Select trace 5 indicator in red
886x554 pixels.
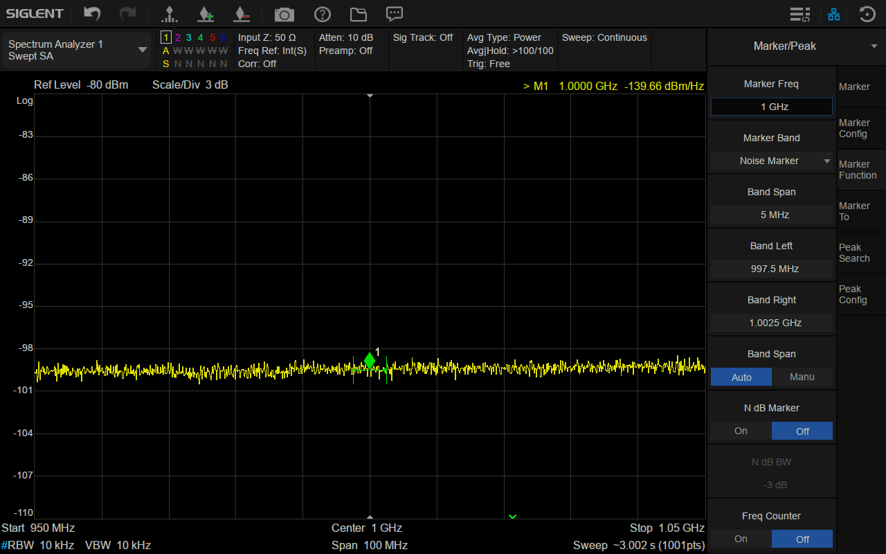(212, 37)
